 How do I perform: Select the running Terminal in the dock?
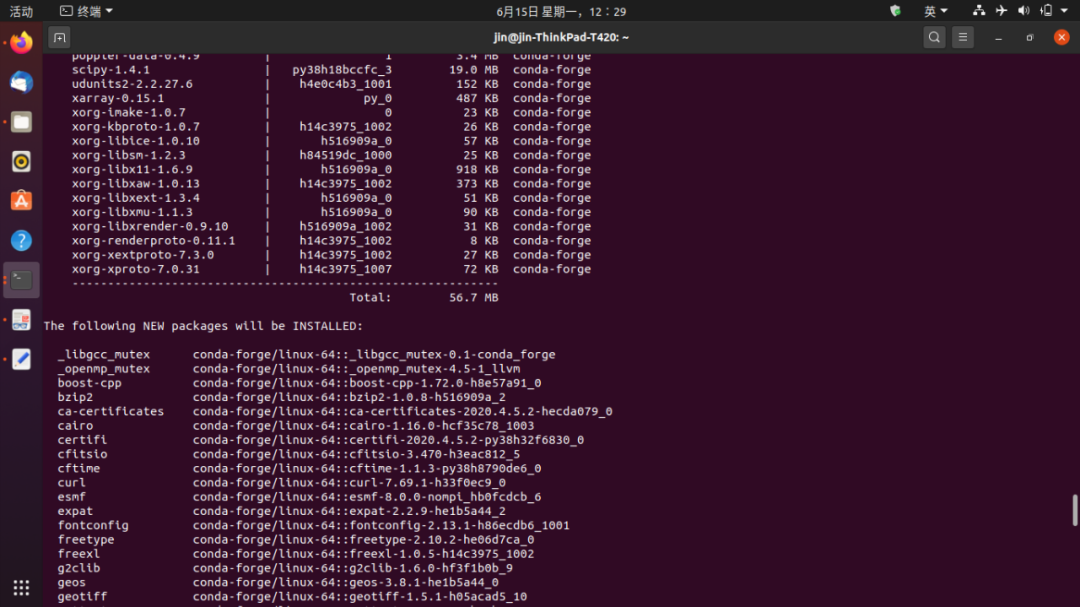click(21, 280)
